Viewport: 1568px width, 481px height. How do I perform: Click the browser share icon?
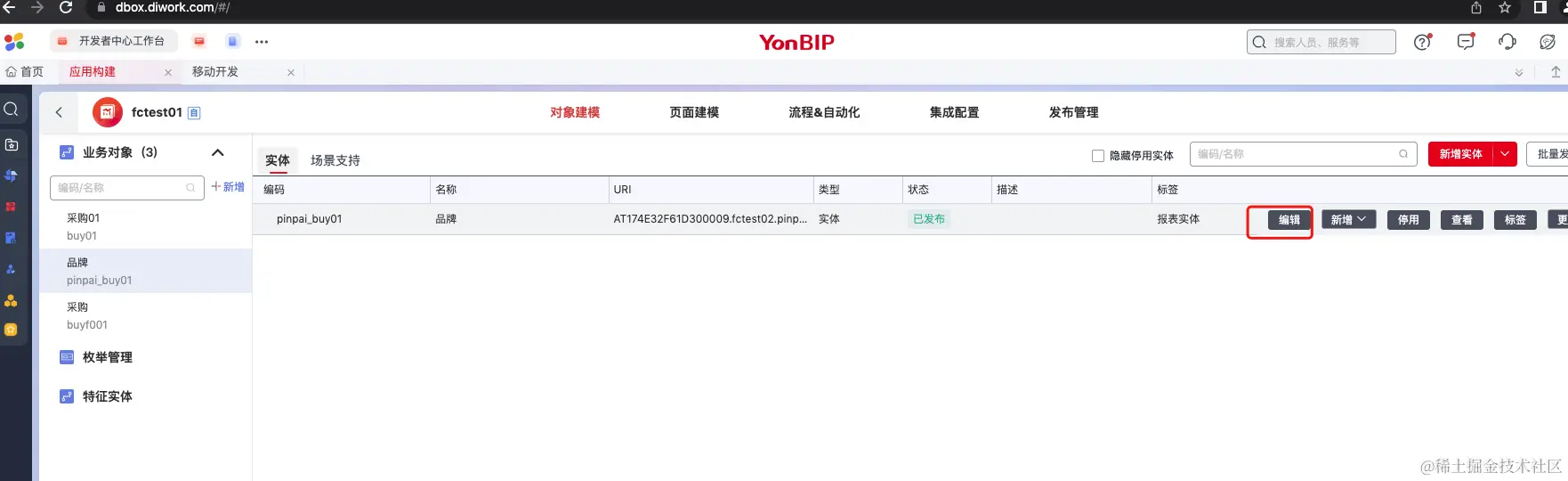click(1476, 7)
